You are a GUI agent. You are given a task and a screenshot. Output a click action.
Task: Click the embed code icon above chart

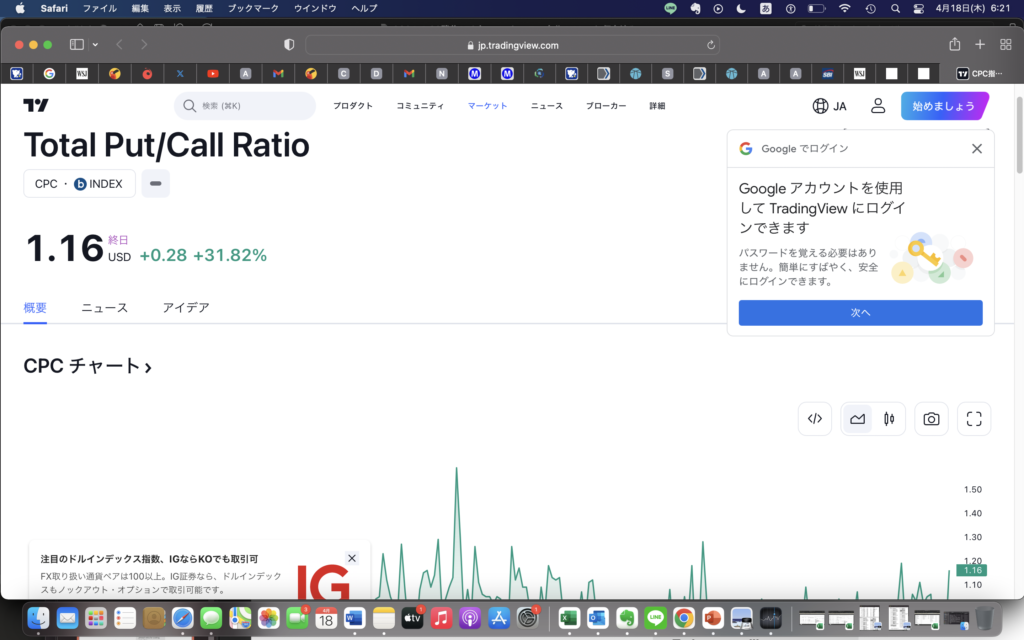pyautogui.click(x=815, y=419)
